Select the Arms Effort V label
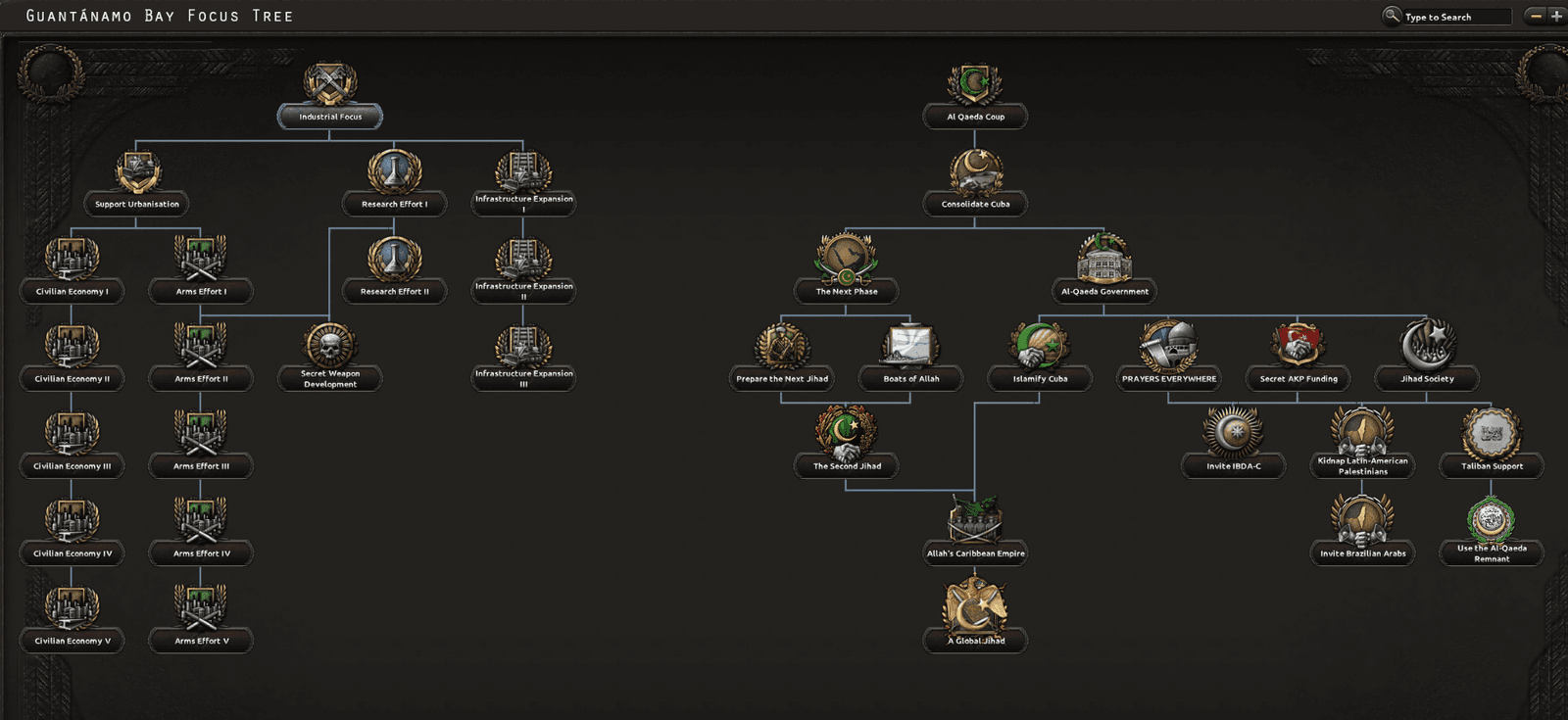Screen dimensions: 1568x720 [201, 641]
